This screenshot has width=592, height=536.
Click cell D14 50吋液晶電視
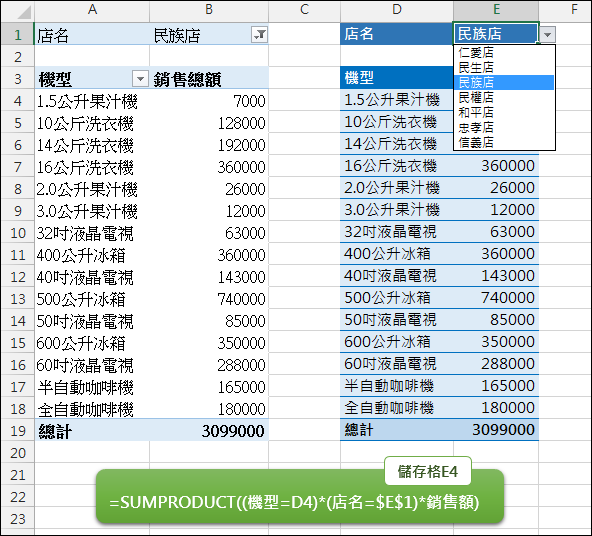click(x=396, y=320)
